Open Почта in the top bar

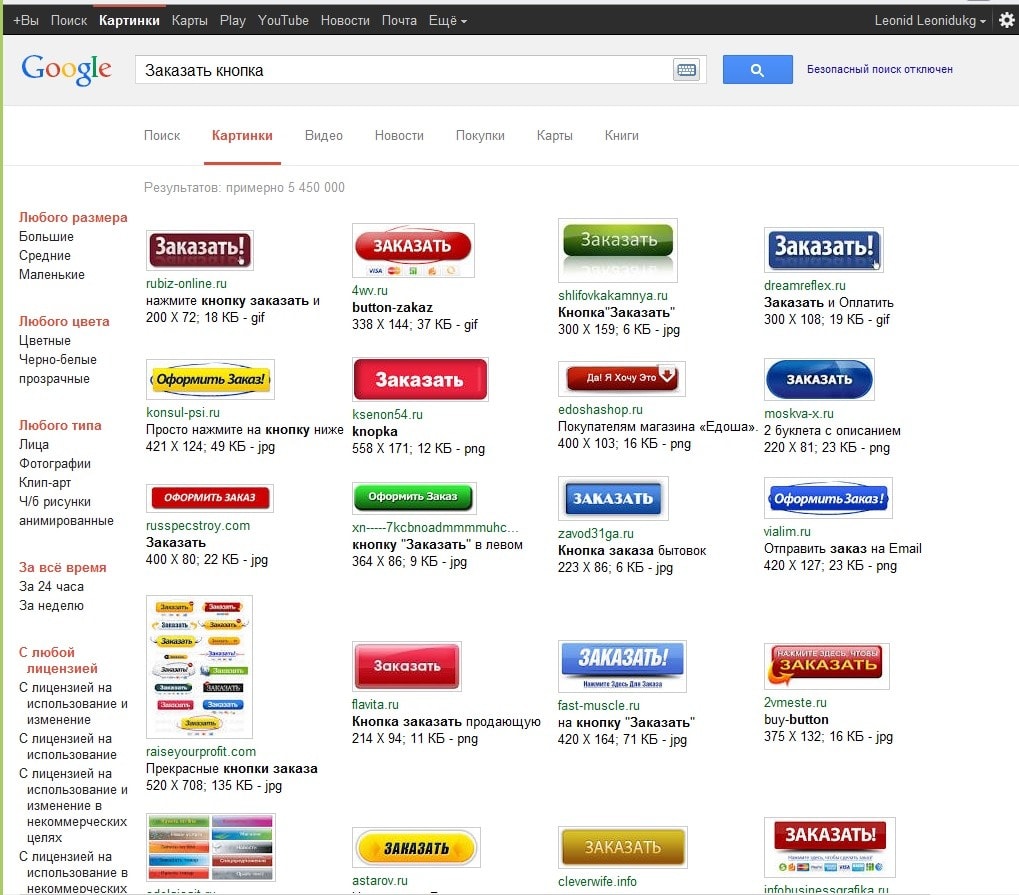399,21
